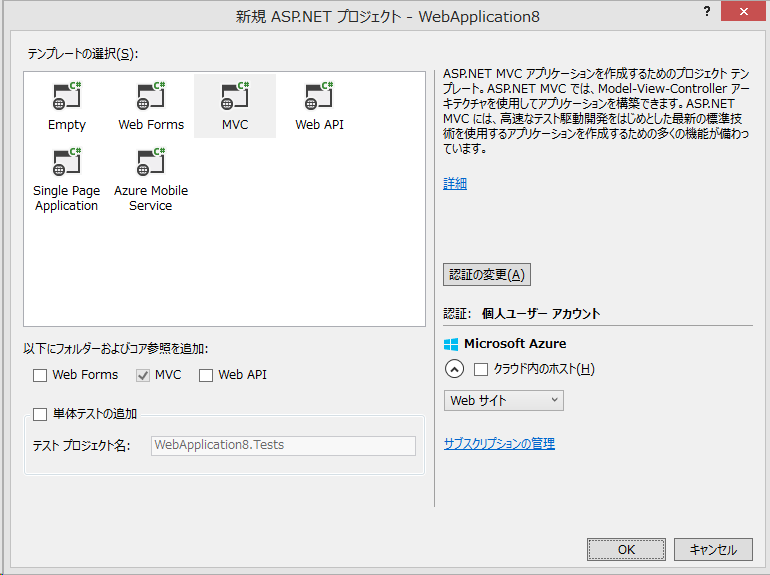
Task: Toggle the MVC core reference checkbox
Action: click(x=143, y=375)
